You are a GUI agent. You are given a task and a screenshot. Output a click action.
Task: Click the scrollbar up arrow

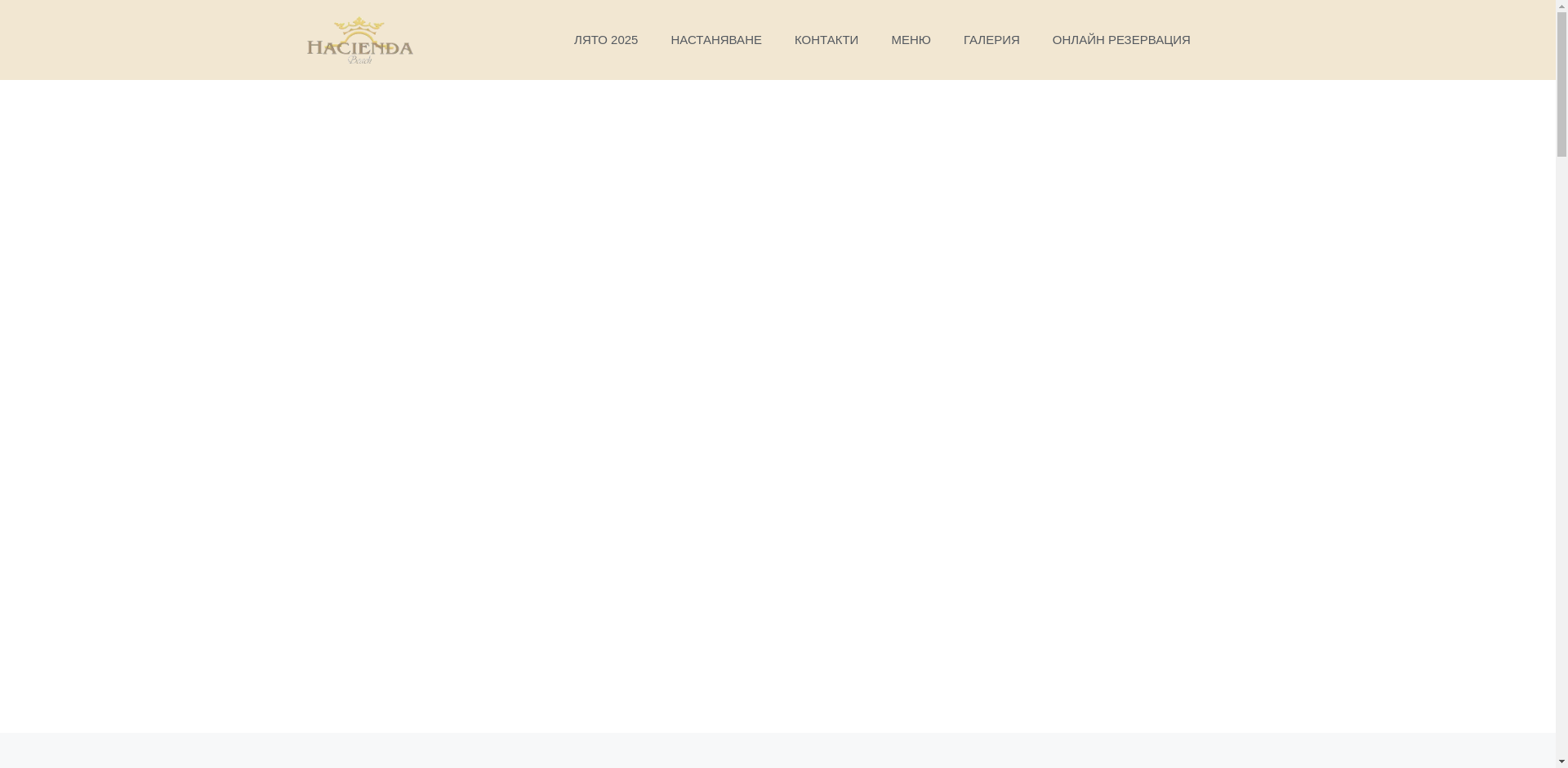[1561, 6]
